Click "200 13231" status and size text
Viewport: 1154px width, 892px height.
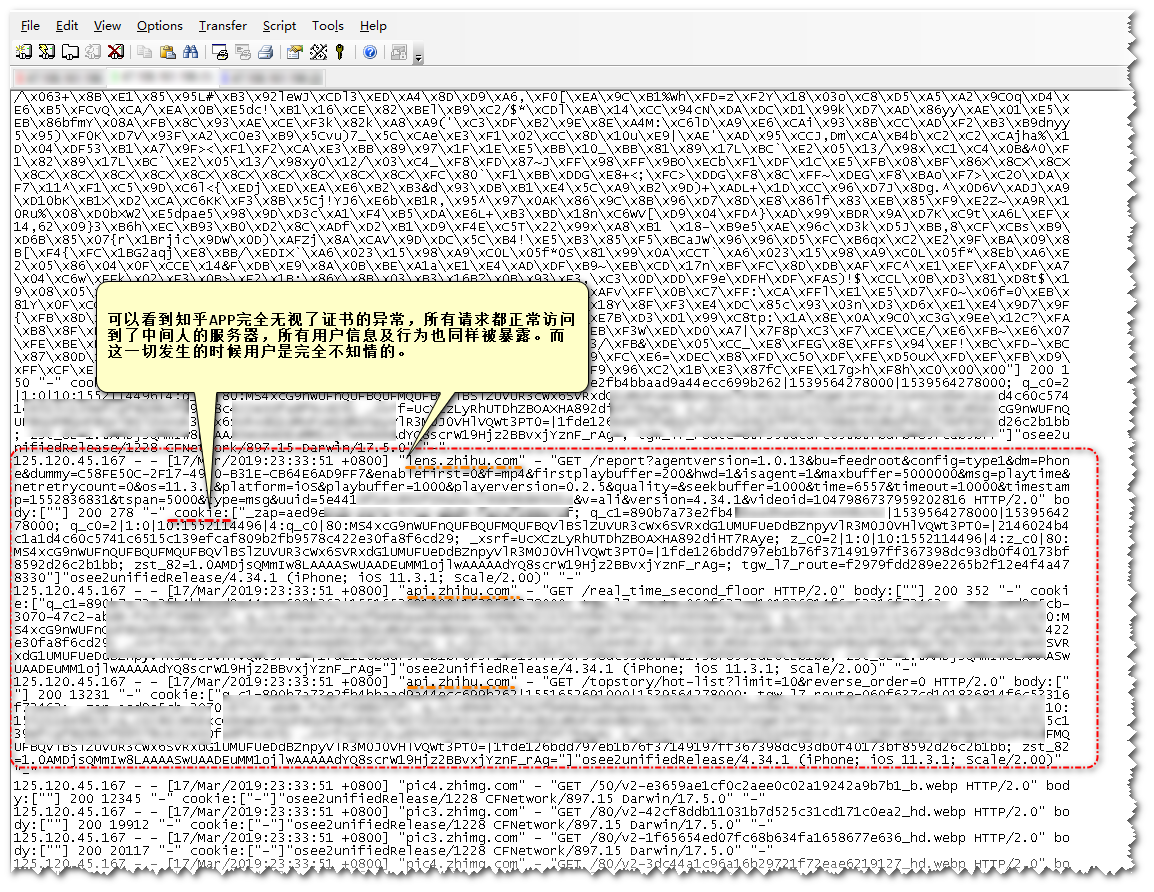tap(73, 695)
